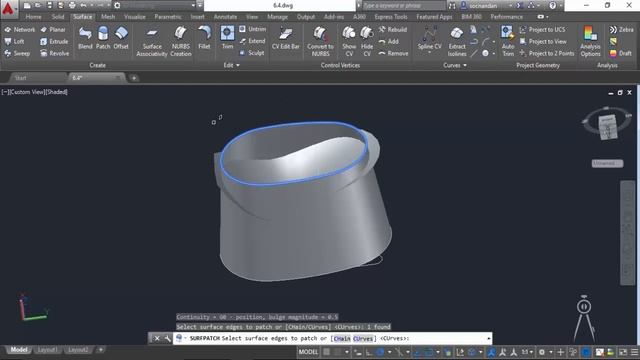Click the Sculpt tool

point(252,53)
